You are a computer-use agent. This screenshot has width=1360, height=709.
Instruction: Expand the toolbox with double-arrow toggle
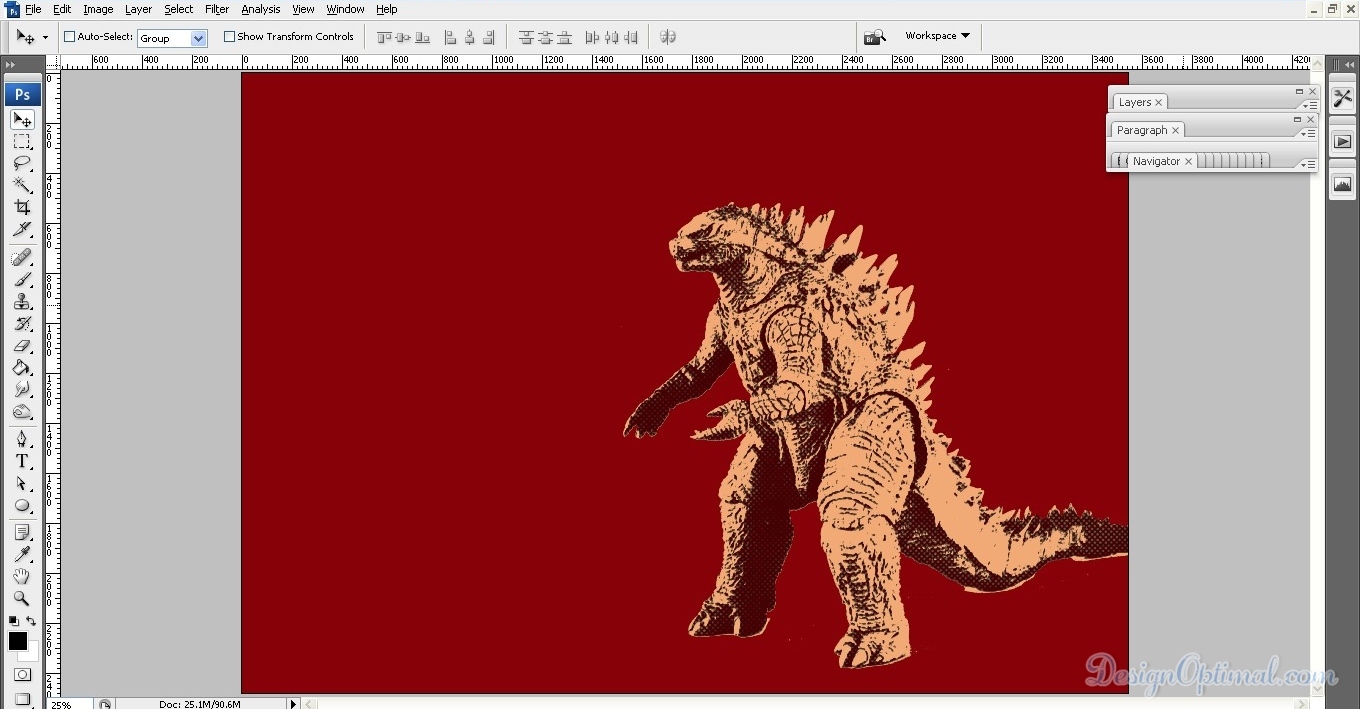click(10, 65)
